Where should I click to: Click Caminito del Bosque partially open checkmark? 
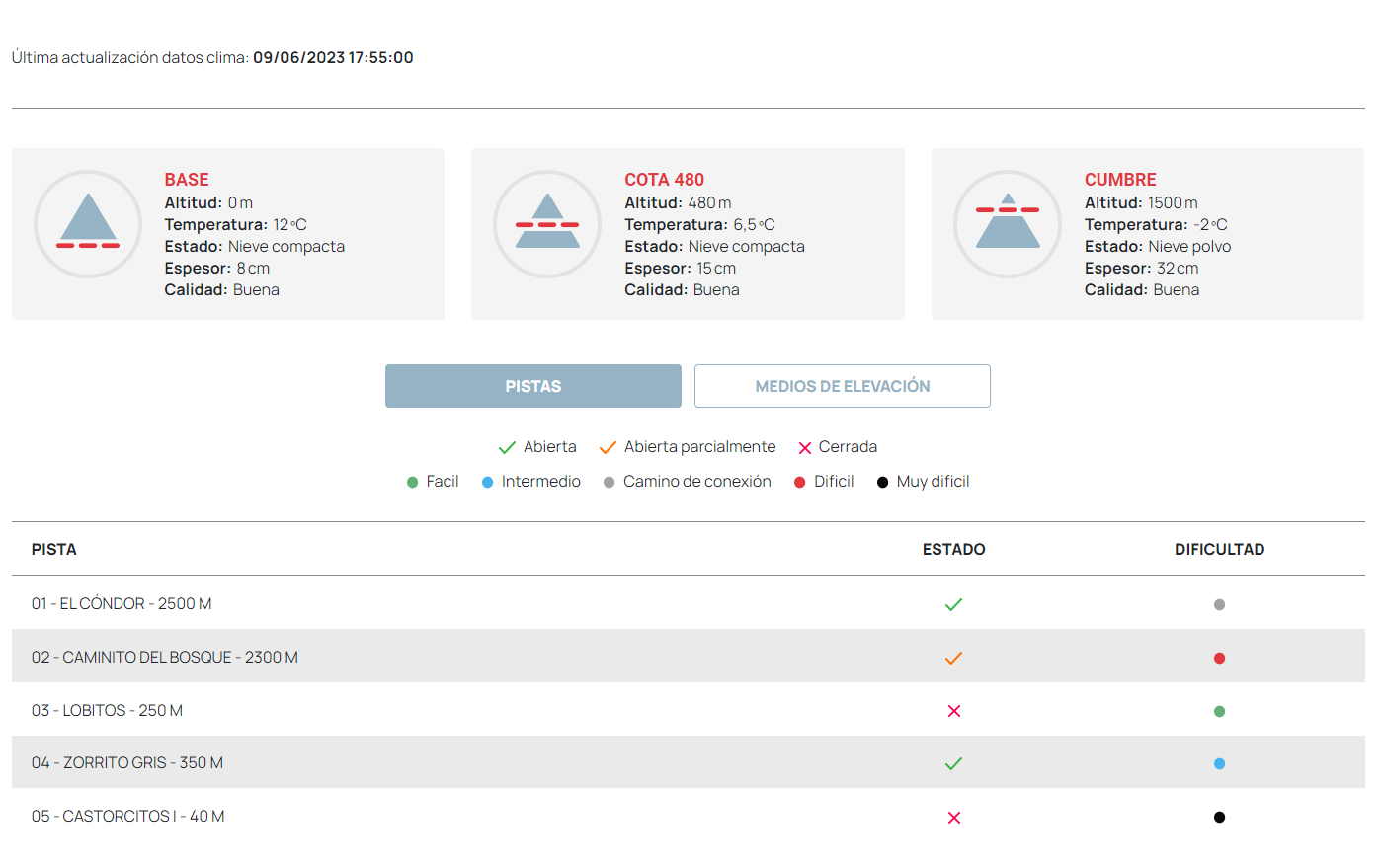(953, 658)
